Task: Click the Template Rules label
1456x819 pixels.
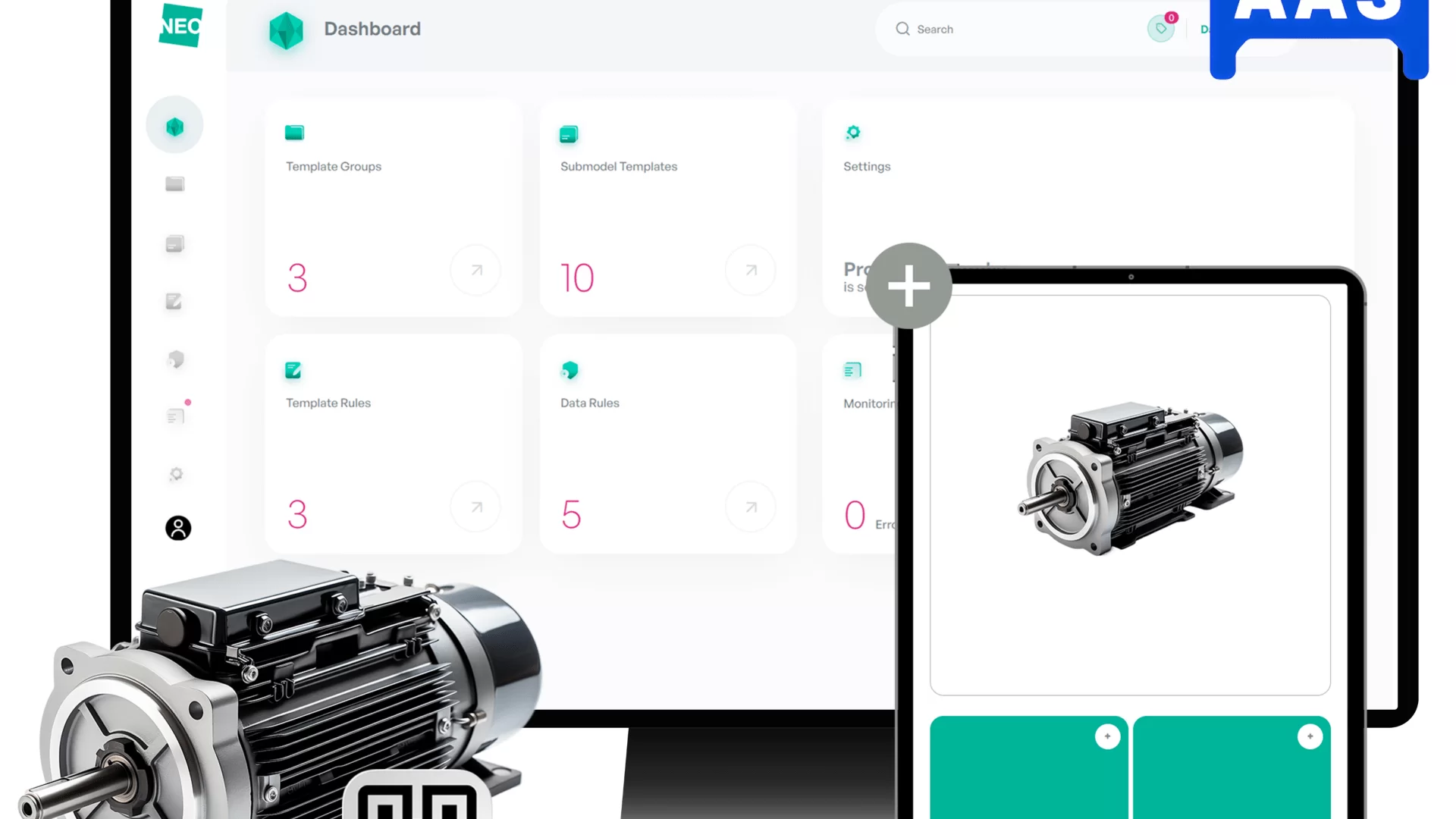Action: coord(328,403)
